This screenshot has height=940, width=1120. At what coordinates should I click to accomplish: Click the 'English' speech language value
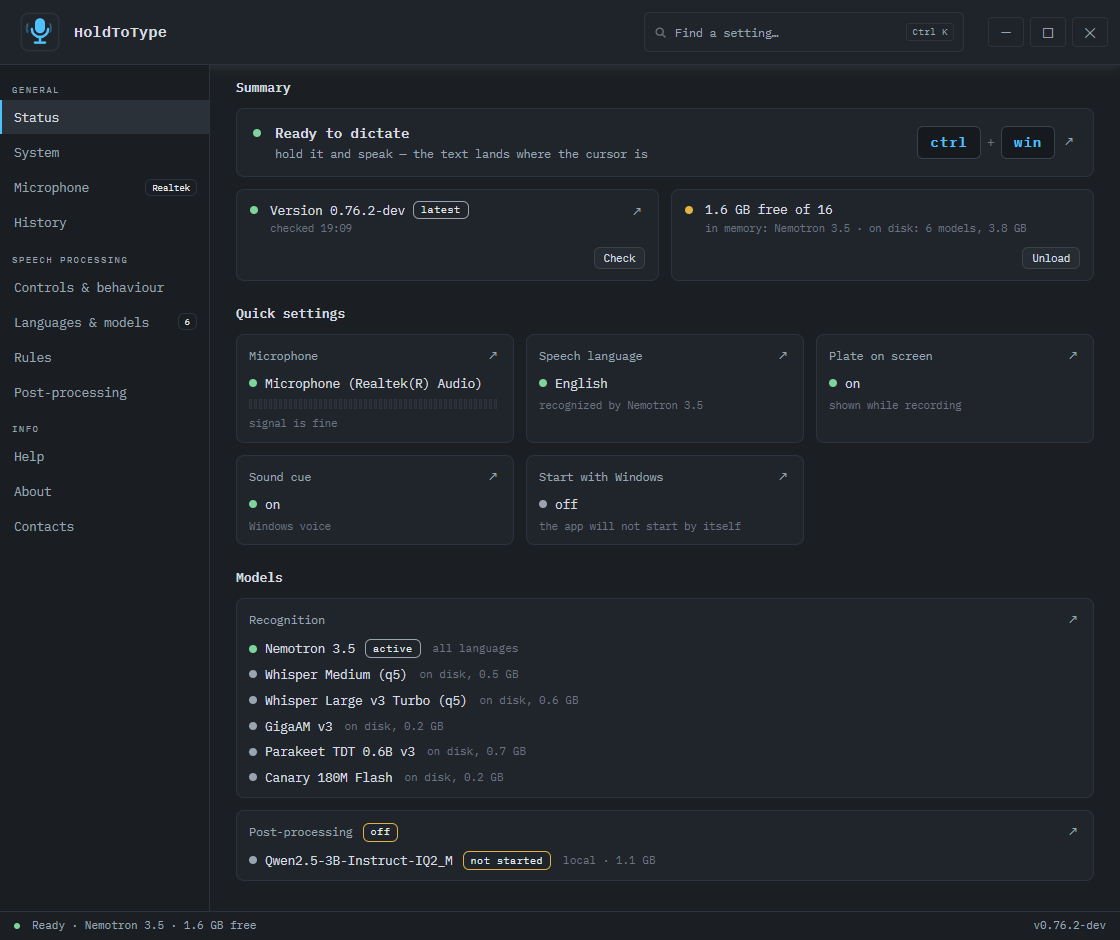tap(581, 384)
